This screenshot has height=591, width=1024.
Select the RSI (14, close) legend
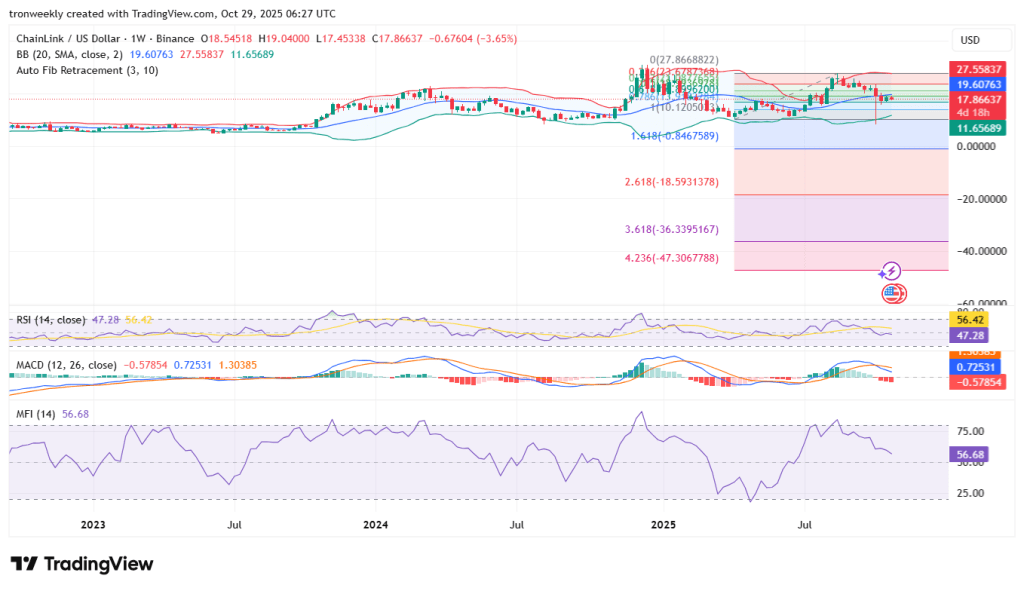[x=50, y=319]
